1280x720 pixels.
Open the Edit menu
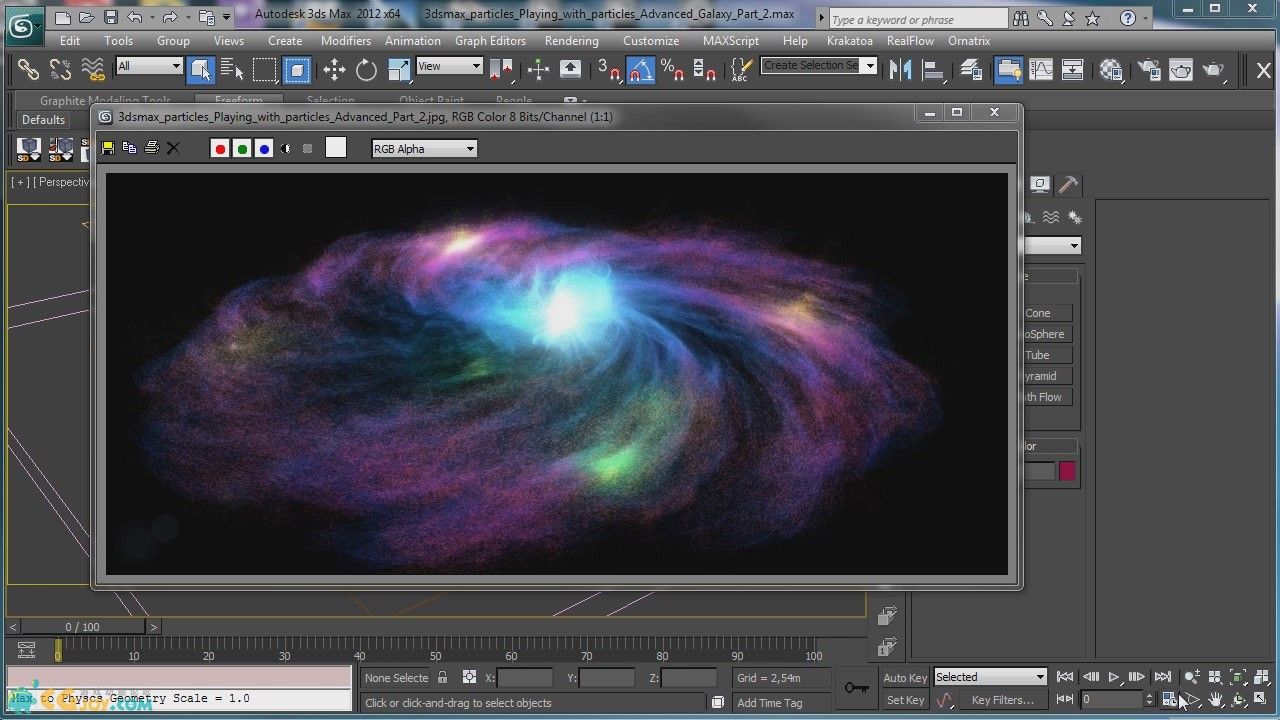coord(70,41)
